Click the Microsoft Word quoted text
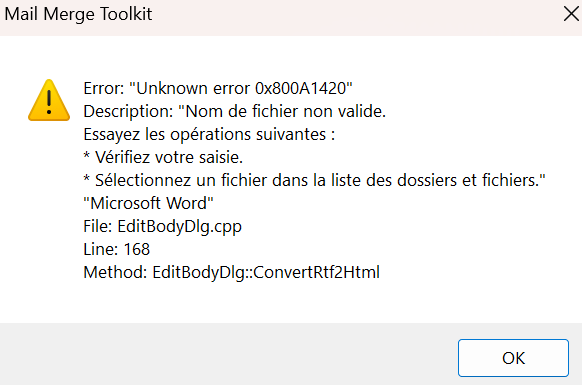The image size is (582, 385). (148, 203)
